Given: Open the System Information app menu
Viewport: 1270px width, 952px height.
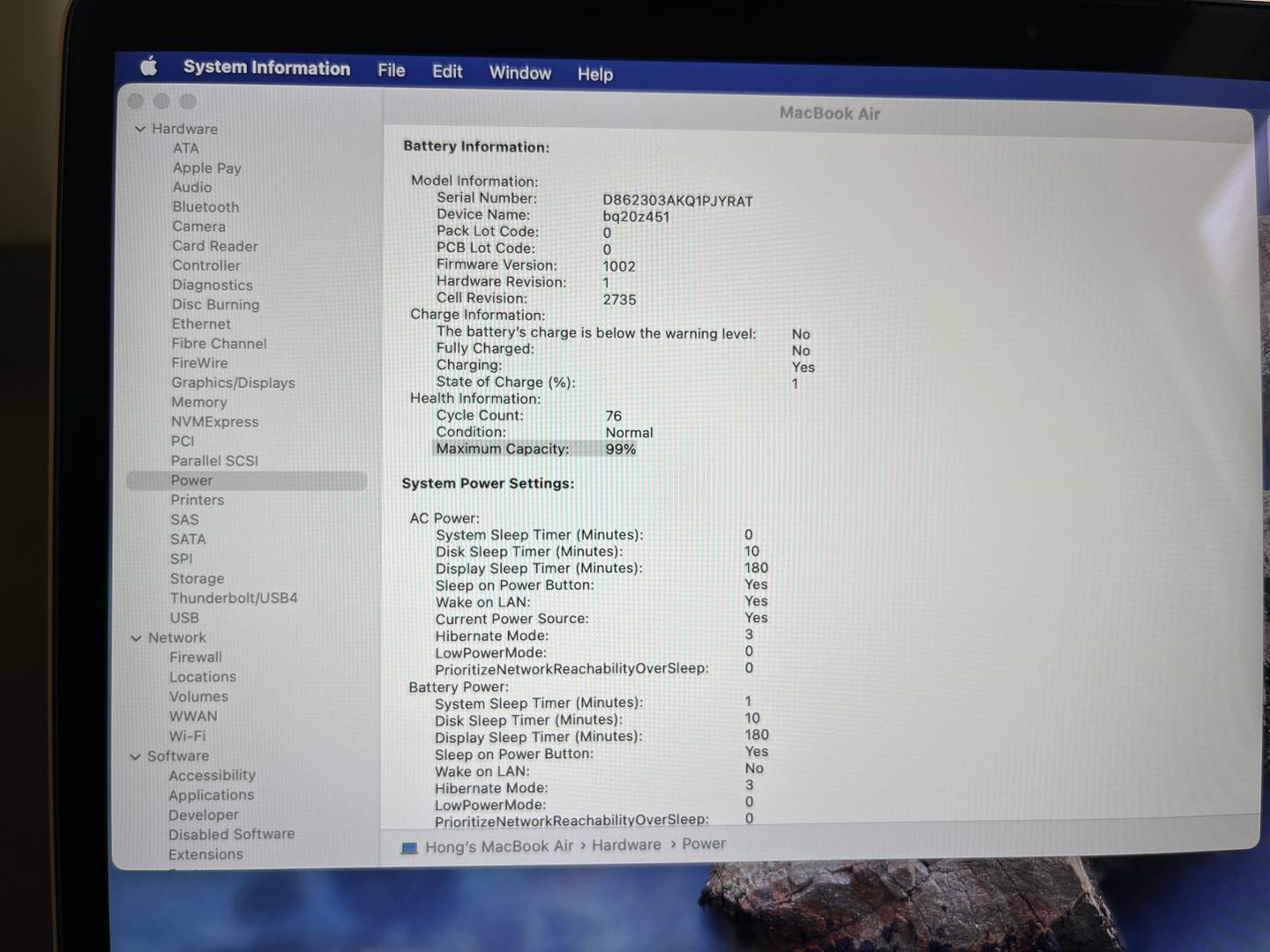Looking at the screenshot, I should pyautogui.click(x=266, y=68).
